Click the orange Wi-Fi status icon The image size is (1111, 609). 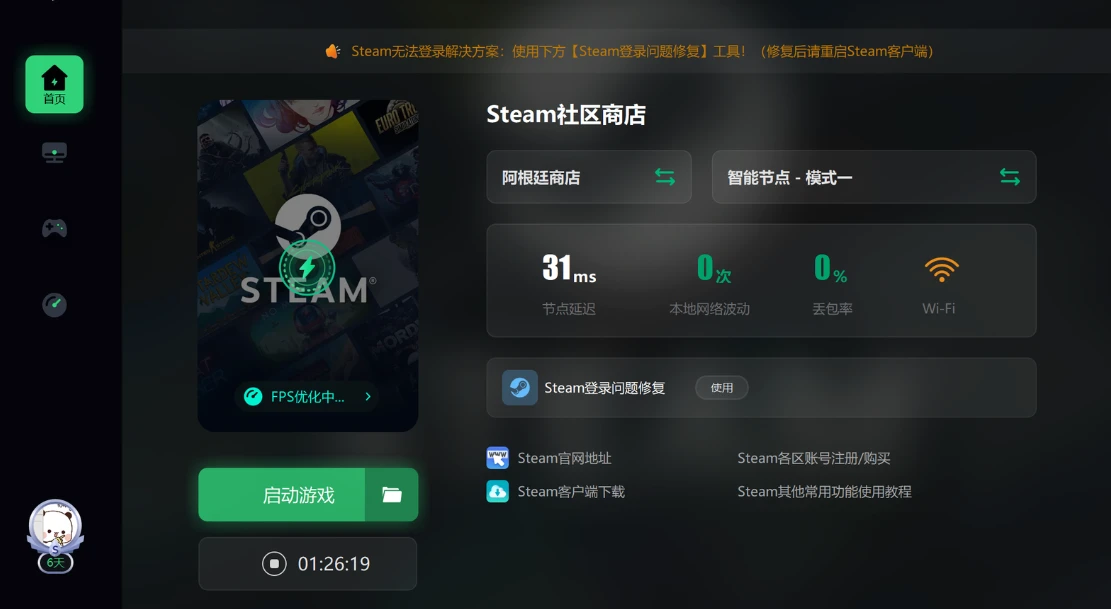click(940, 269)
